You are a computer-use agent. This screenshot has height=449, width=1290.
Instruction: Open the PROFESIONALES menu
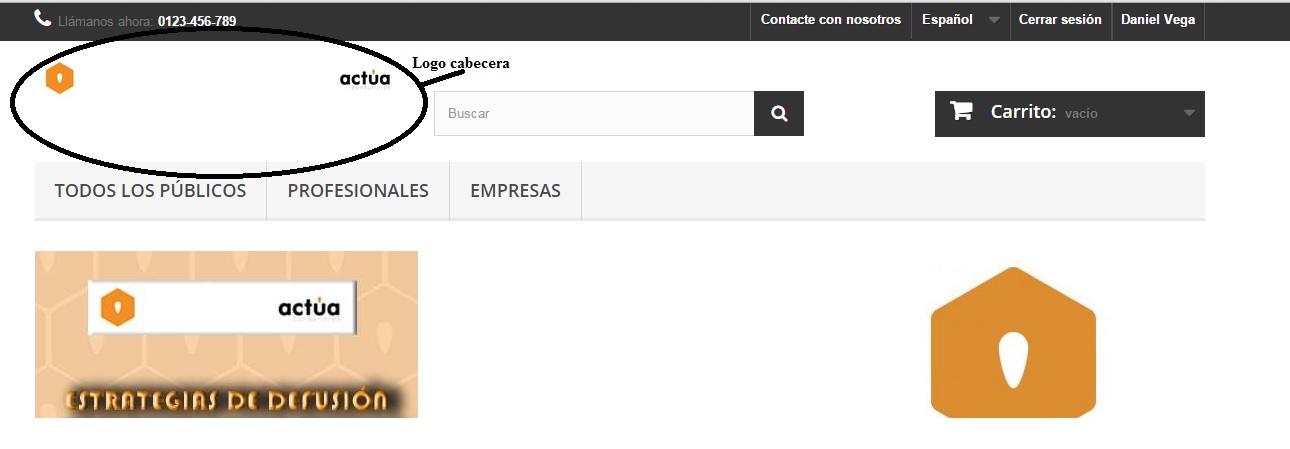tap(358, 190)
